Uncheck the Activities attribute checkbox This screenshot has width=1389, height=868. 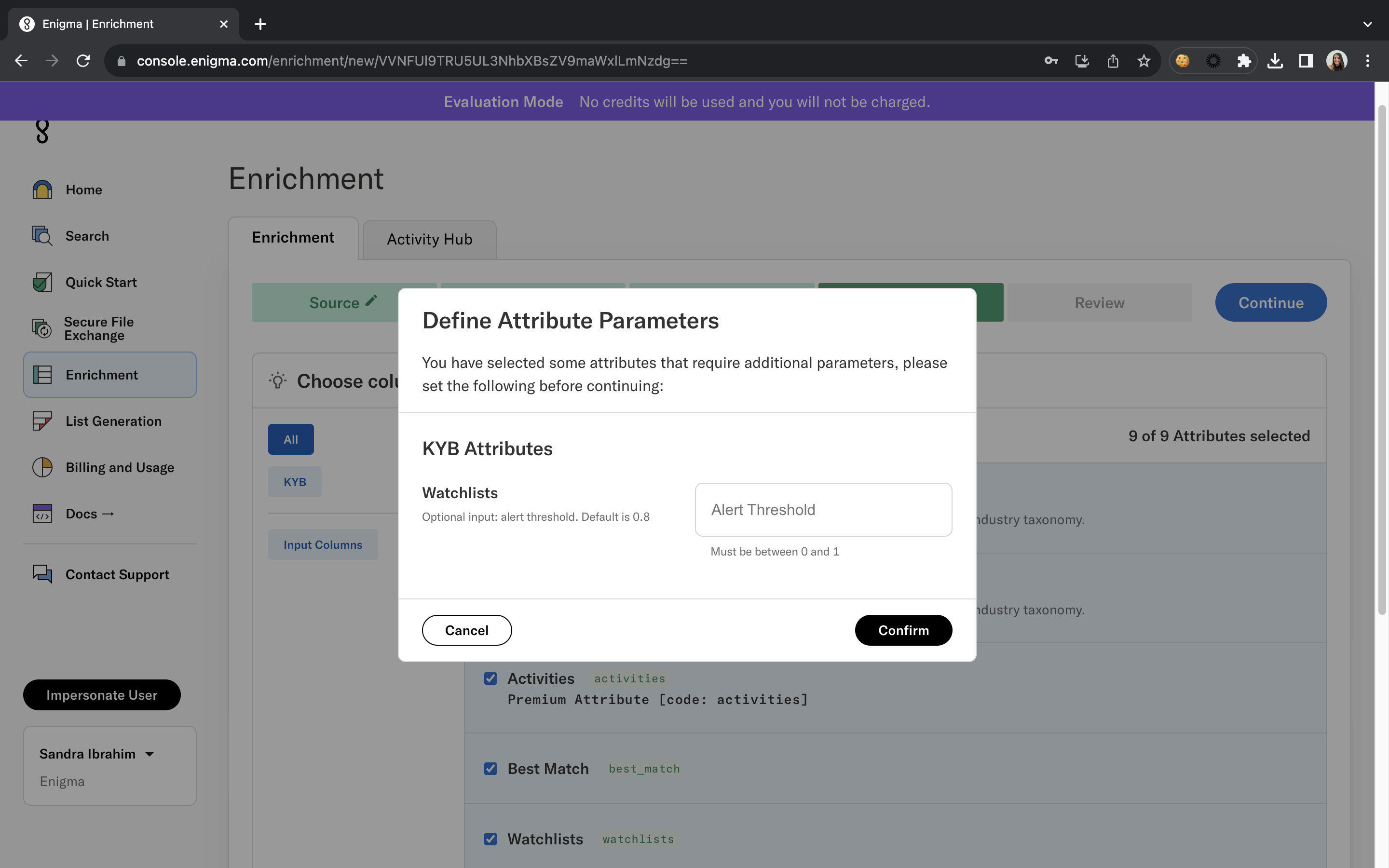click(490, 678)
